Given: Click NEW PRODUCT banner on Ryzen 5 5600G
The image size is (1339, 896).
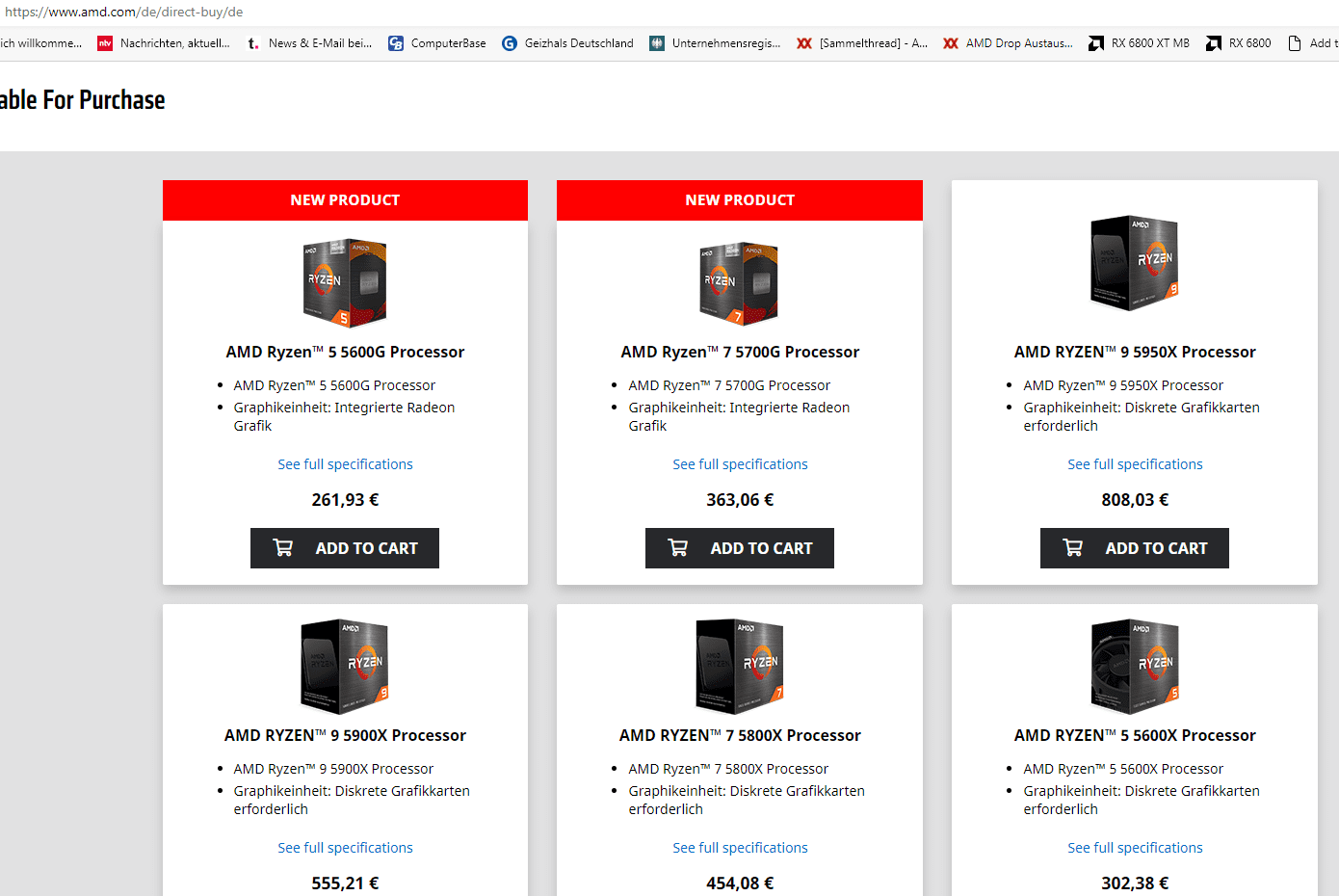Looking at the screenshot, I should [345, 200].
